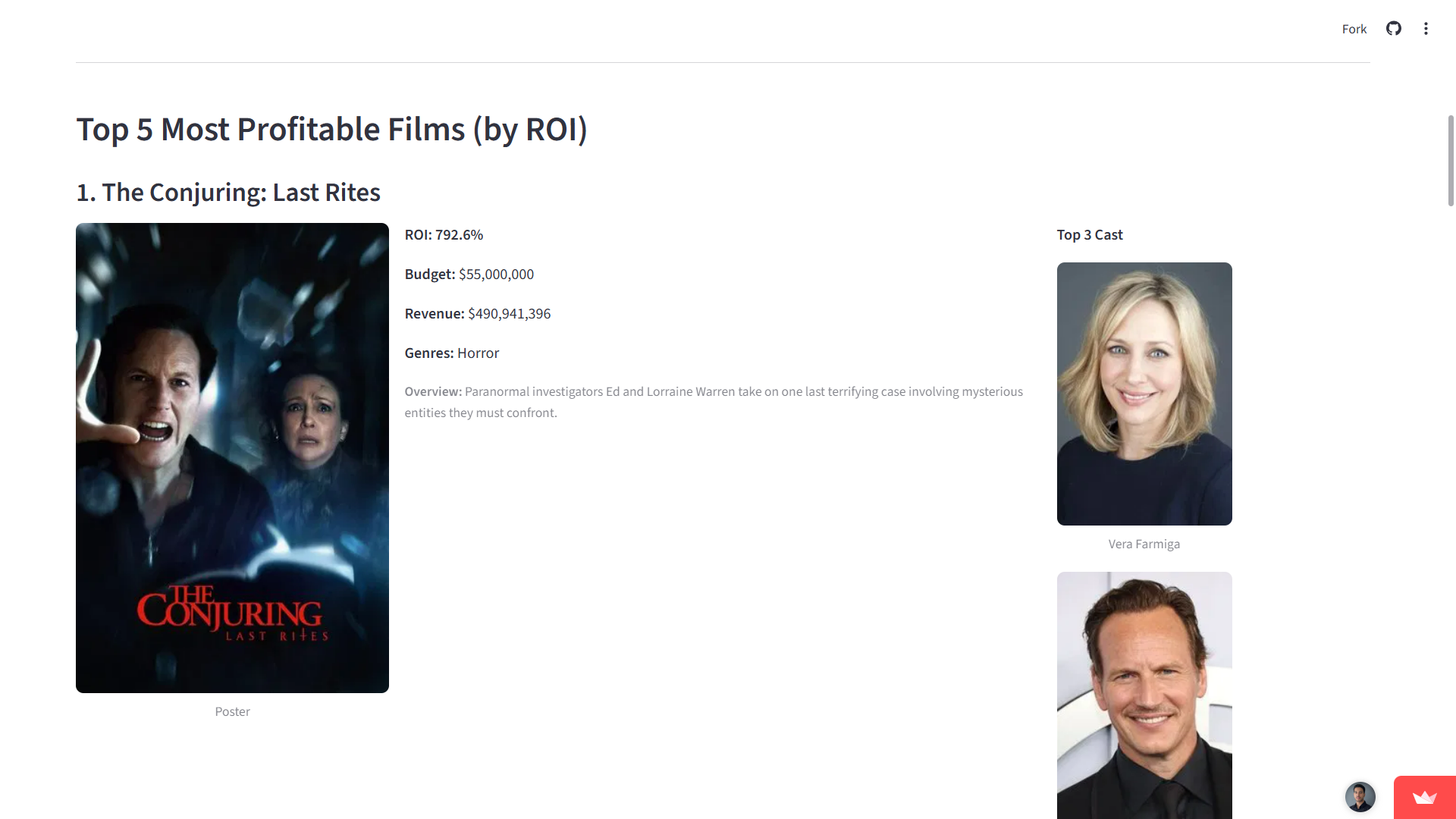The height and width of the screenshot is (819, 1456).
Task: Click the Budget $55,000,000 line
Action: coord(469,275)
